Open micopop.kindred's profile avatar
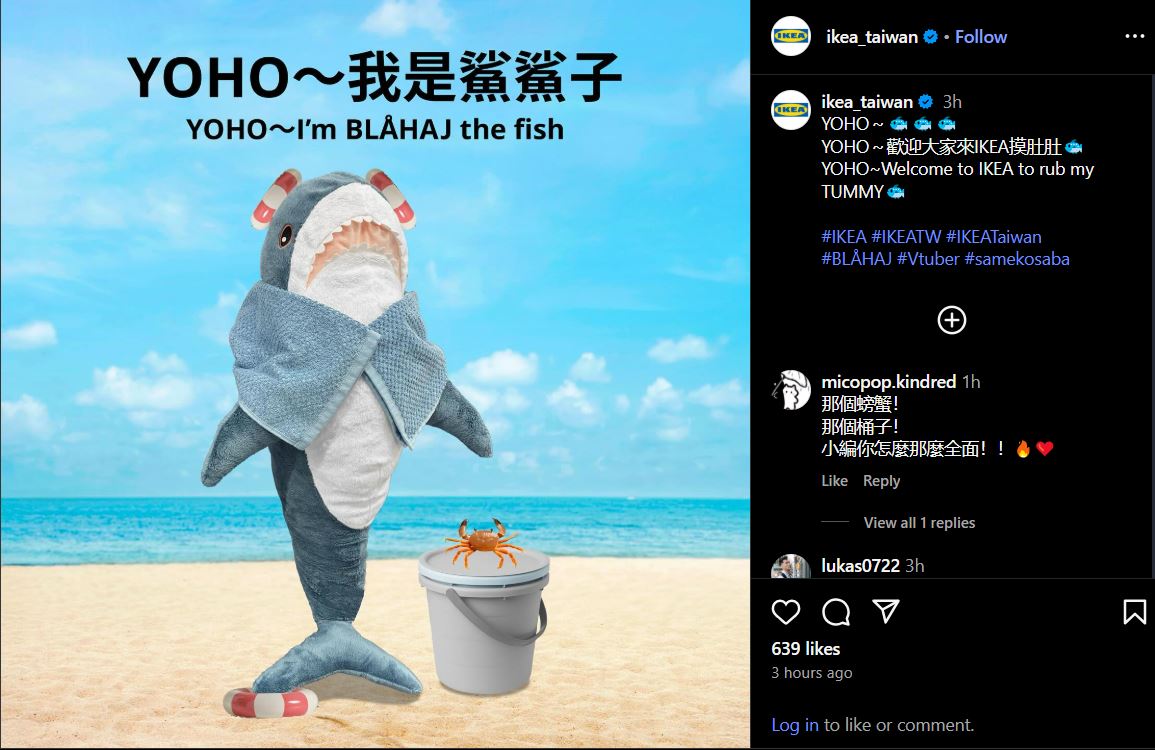Viewport: 1155px width, 750px height. [x=790, y=390]
